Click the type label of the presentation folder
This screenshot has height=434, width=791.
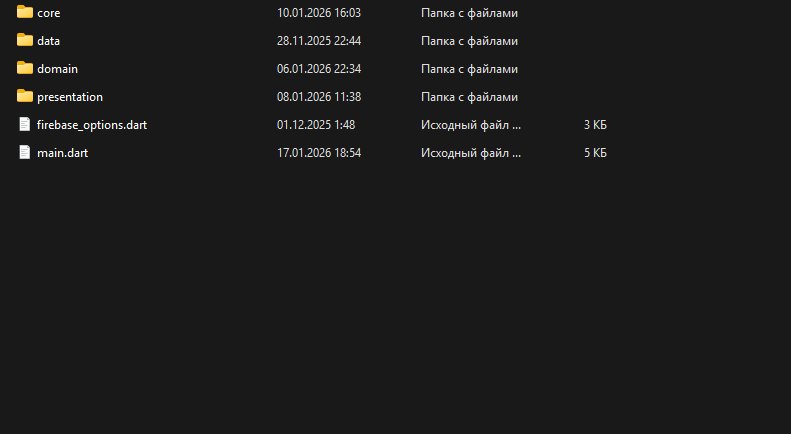click(x=469, y=97)
